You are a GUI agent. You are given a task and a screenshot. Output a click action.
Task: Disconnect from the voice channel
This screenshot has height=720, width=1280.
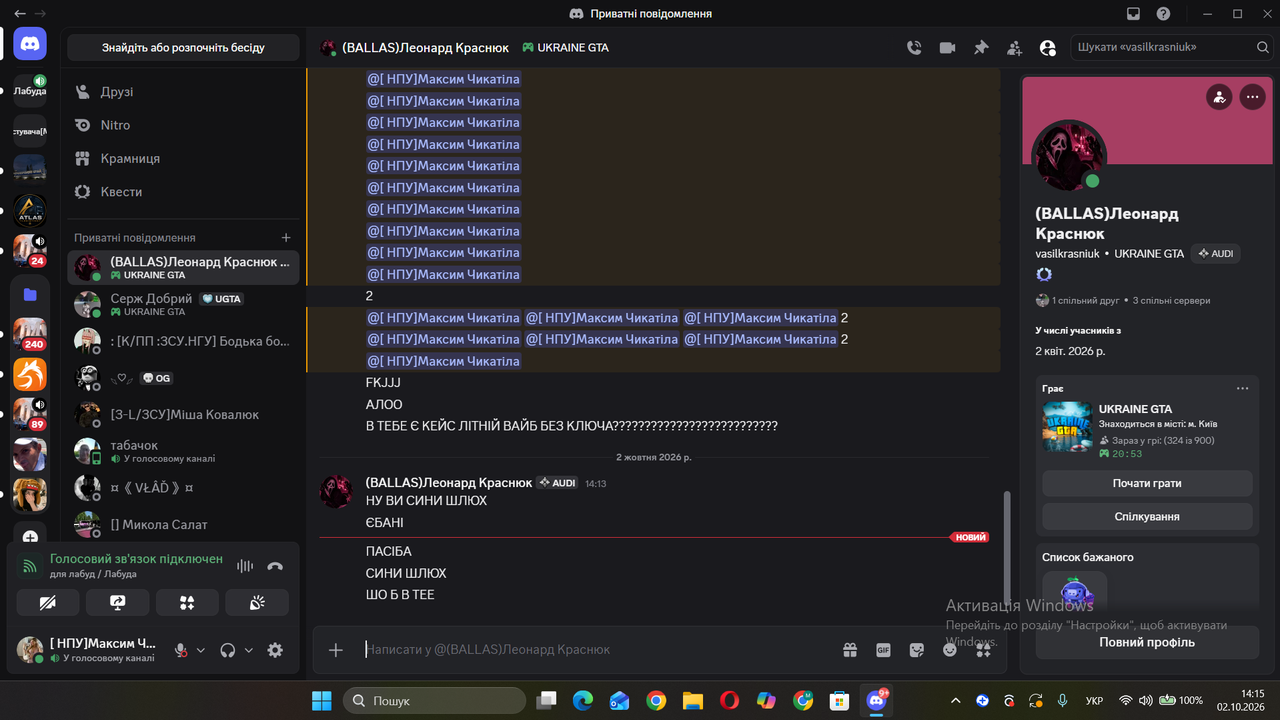(x=275, y=566)
